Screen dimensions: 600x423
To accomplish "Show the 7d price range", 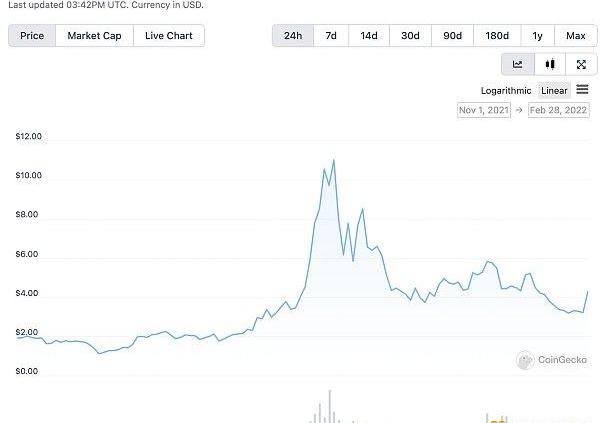I will pos(331,36).
